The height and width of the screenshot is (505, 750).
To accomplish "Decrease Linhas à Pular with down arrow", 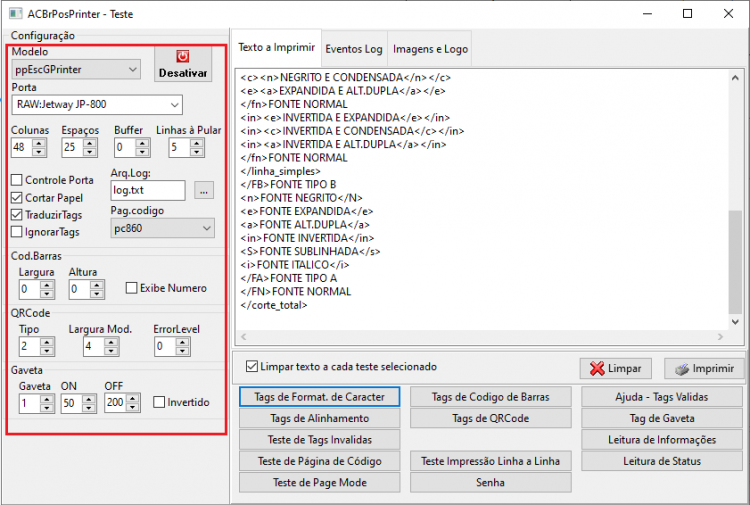I will pyautogui.click(x=197, y=152).
